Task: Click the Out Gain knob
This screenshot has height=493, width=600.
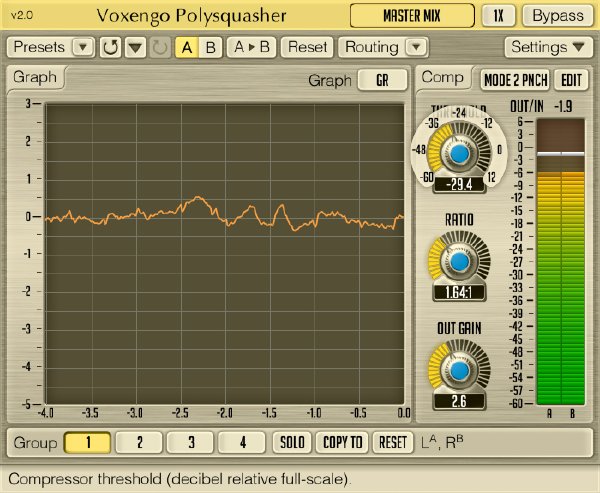Action: (459, 371)
